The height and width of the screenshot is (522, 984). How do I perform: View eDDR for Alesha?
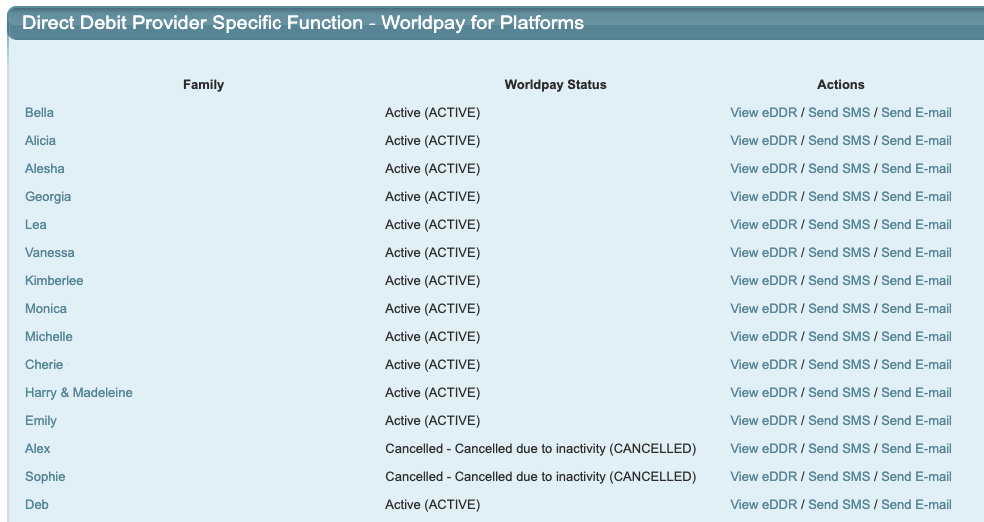point(764,169)
